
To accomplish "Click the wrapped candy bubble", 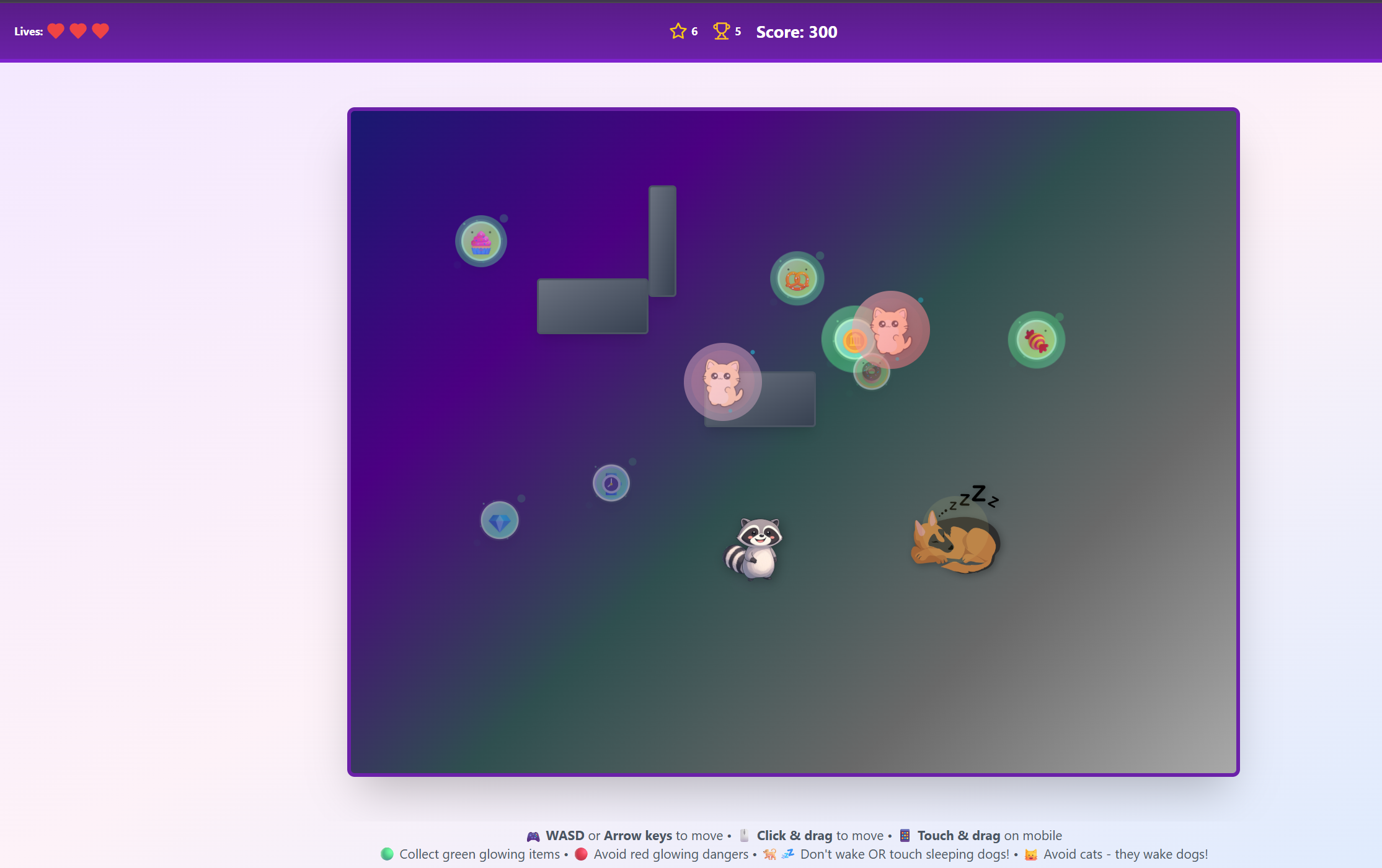I will coord(1036,340).
